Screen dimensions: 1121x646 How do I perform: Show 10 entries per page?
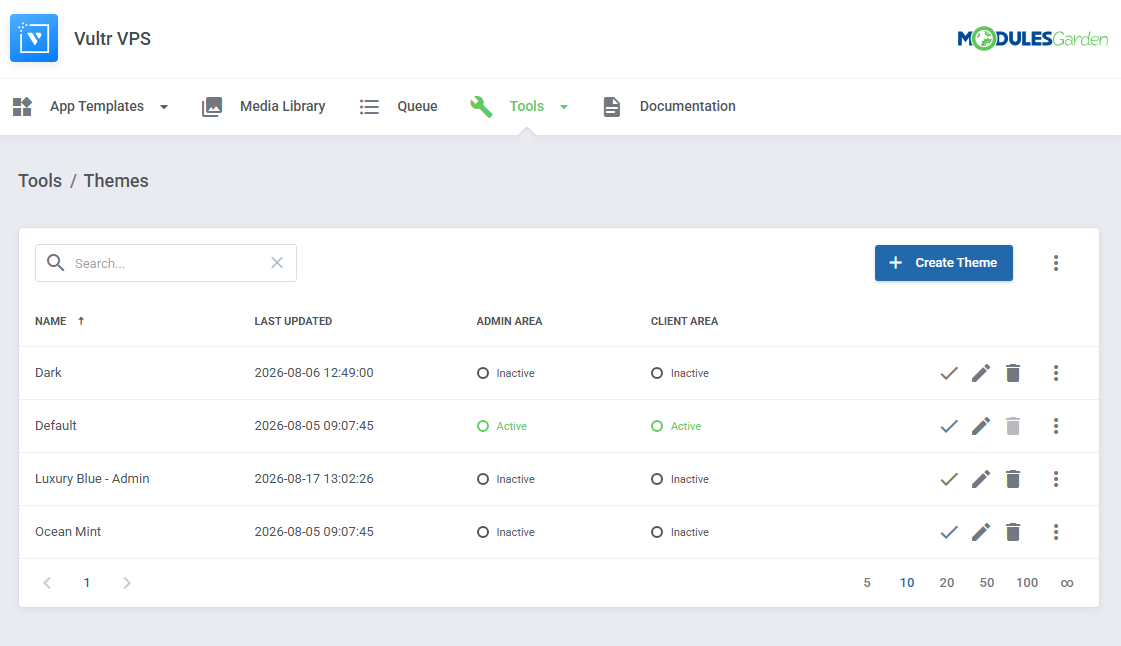tap(907, 583)
